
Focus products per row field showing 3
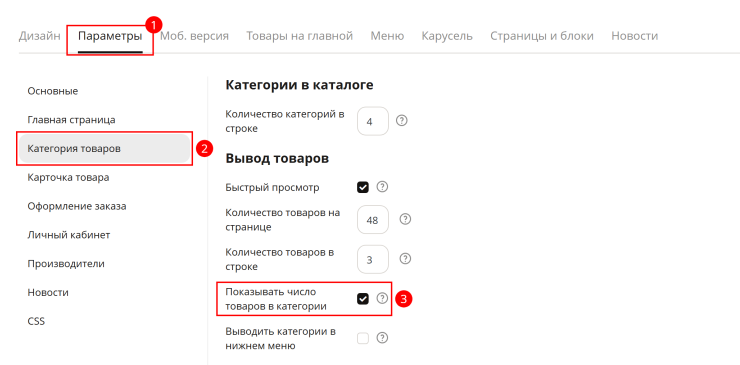[373, 259]
